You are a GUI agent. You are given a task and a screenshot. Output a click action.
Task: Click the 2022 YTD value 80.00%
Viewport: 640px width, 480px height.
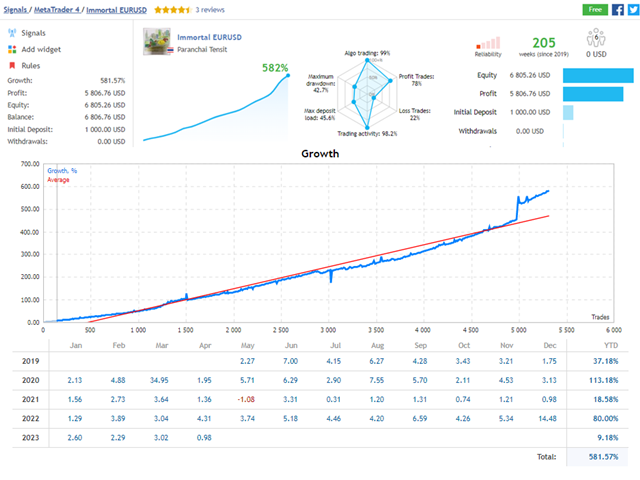point(606,419)
